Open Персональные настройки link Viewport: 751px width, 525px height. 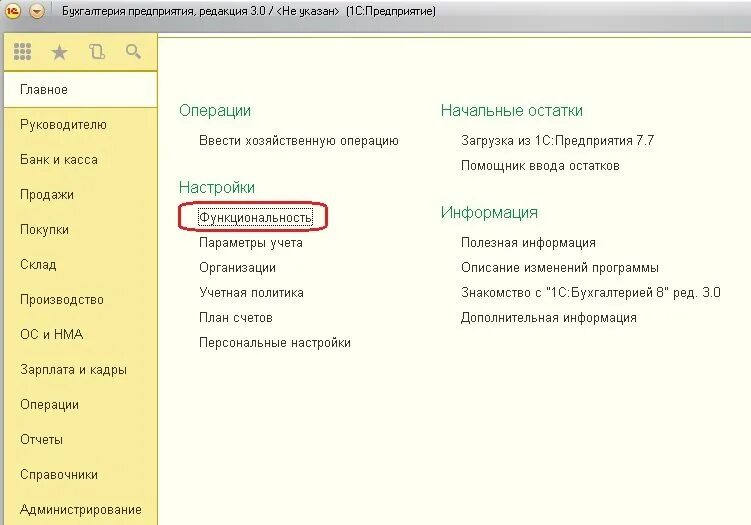point(275,343)
